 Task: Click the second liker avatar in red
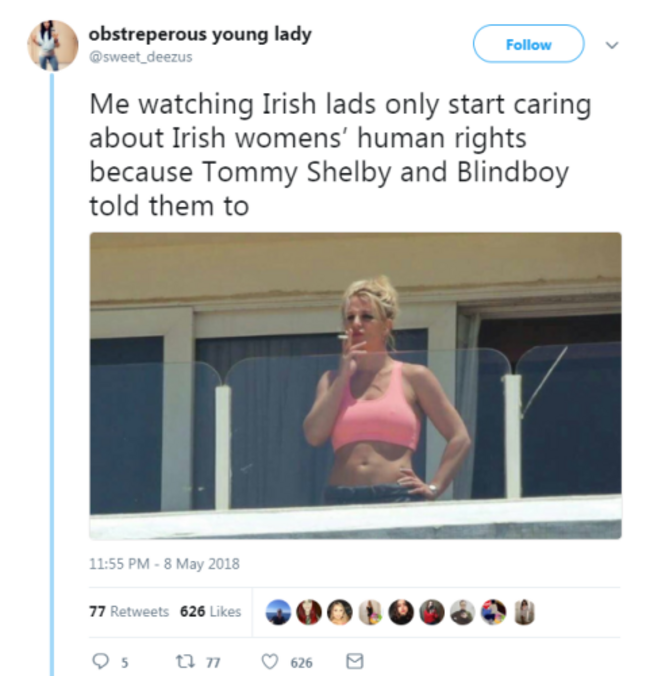click(309, 612)
